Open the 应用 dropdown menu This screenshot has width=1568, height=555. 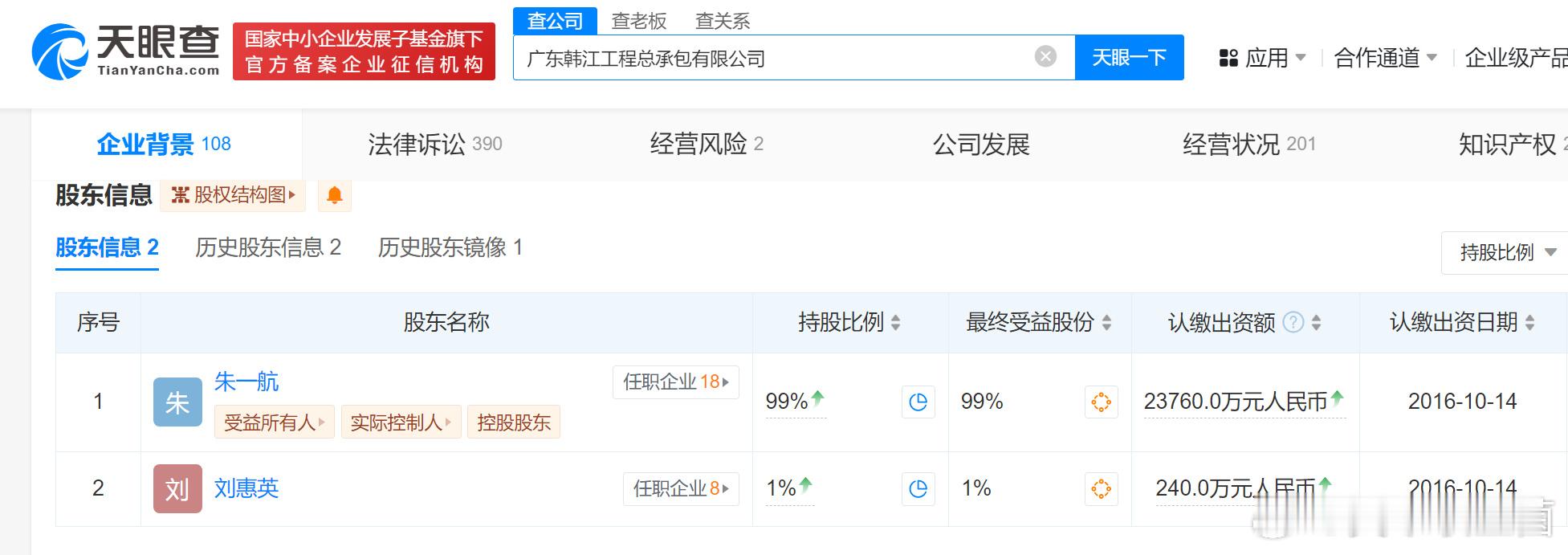1263,58
